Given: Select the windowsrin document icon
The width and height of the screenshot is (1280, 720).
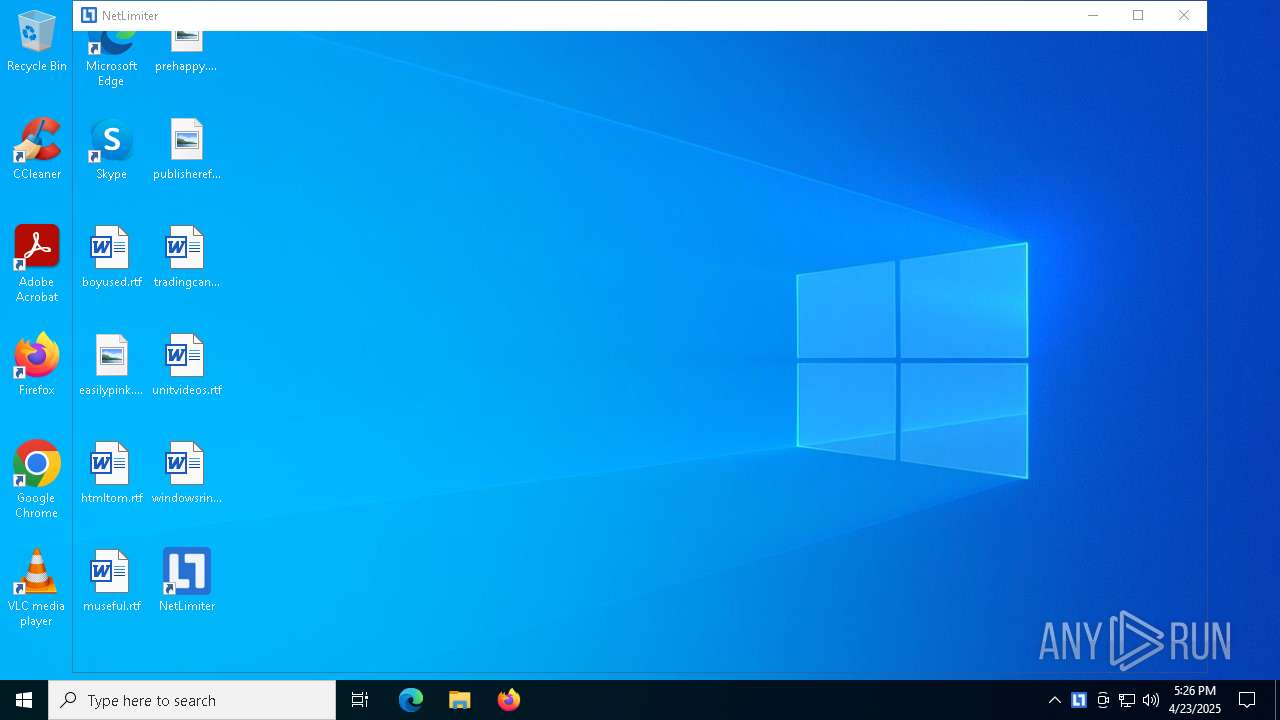Looking at the screenshot, I should [186, 474].
